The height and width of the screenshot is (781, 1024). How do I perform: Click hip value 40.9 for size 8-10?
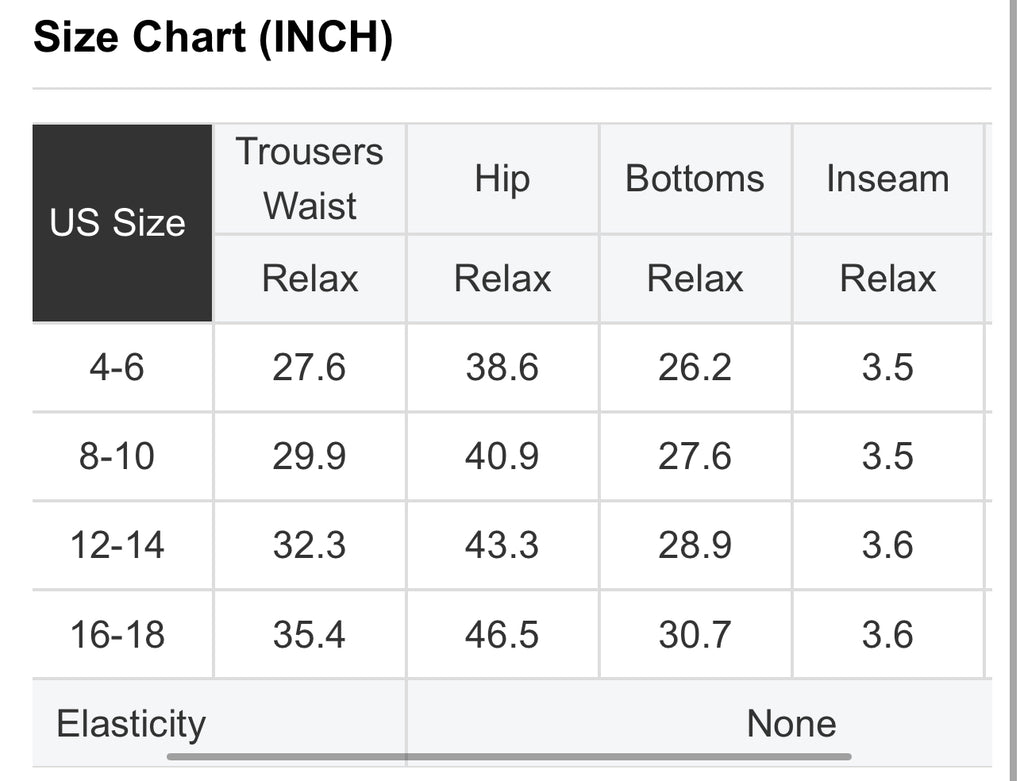tap(502, 456)
